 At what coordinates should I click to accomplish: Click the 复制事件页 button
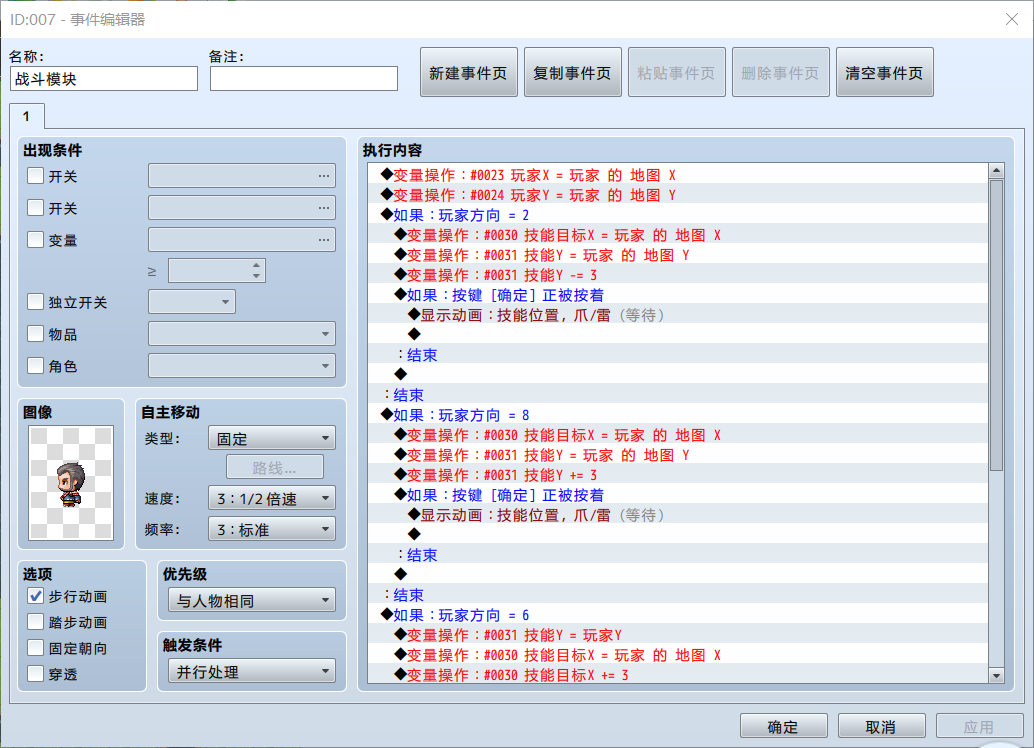click(x=572, y=73)
